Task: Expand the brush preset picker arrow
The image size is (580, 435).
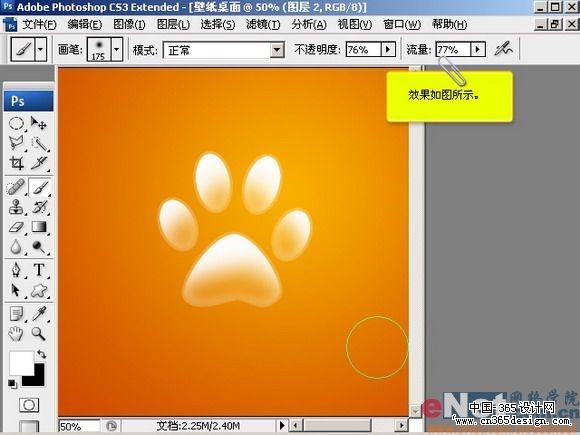Action: pyautogui.click(x=117, y=49)
